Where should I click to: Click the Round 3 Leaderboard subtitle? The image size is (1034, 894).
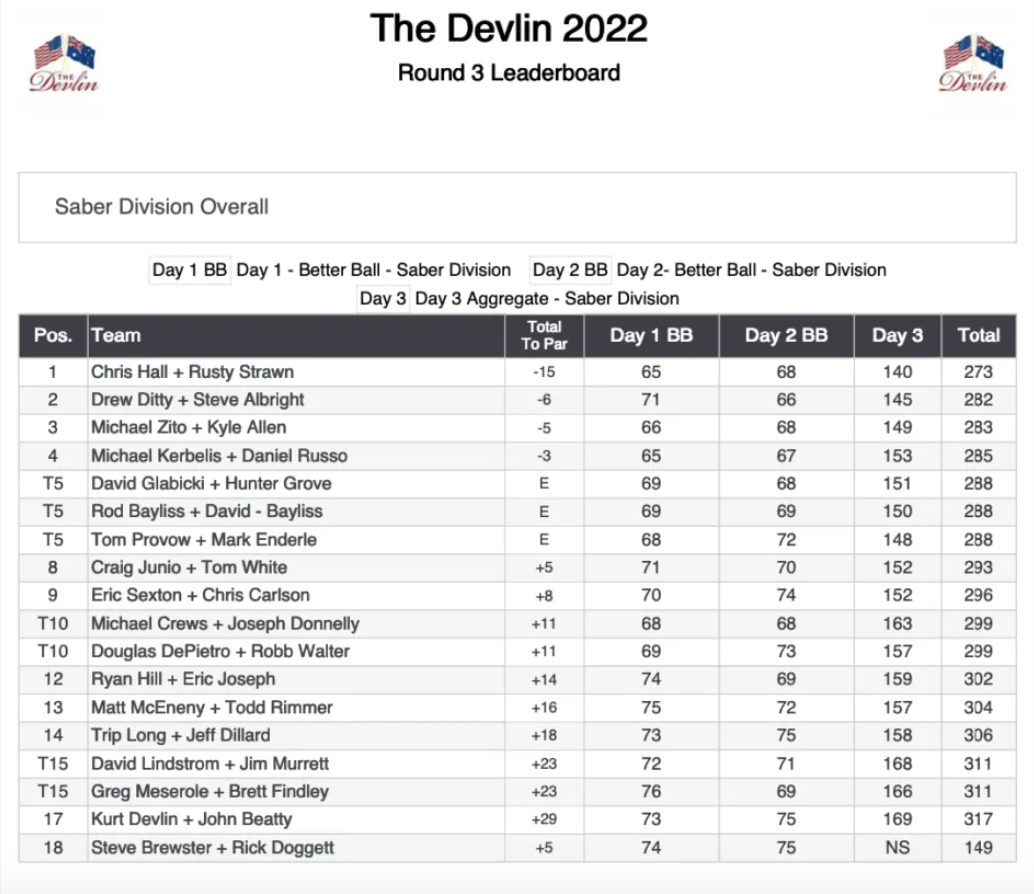click(509, 73)
